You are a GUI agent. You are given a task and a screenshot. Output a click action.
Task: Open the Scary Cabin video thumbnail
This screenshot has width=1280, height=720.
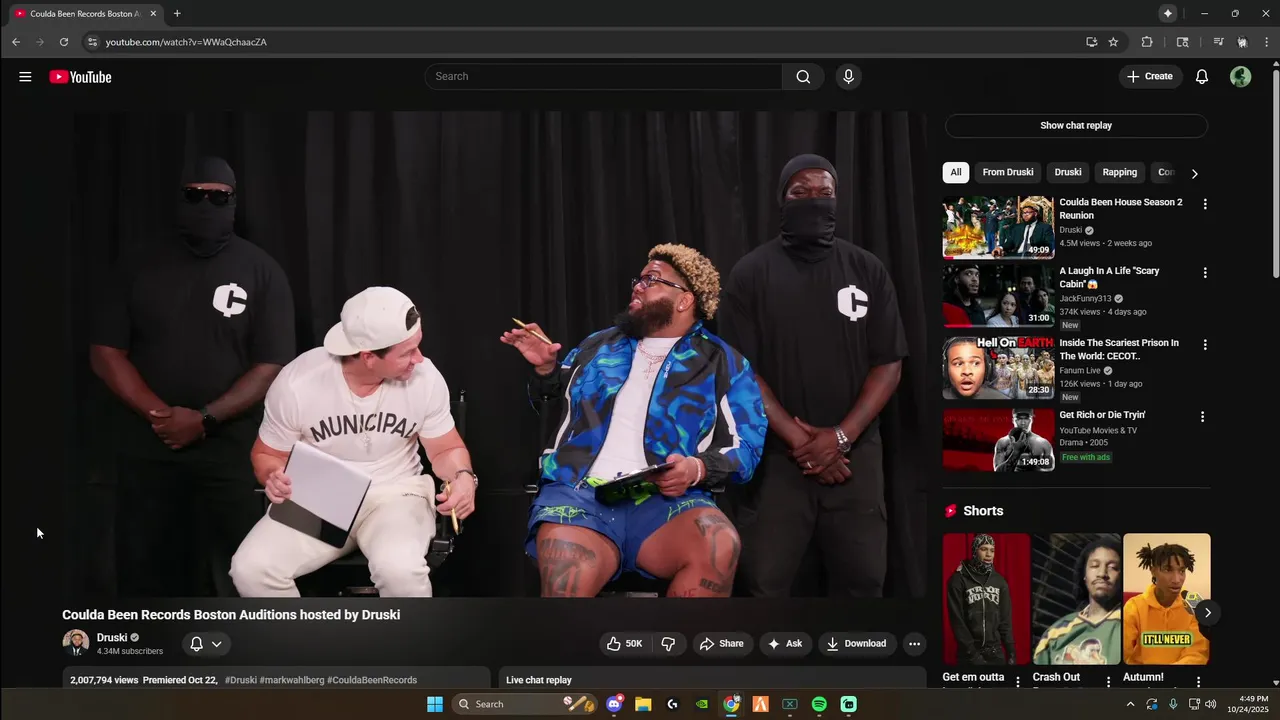tap(998, 296)
